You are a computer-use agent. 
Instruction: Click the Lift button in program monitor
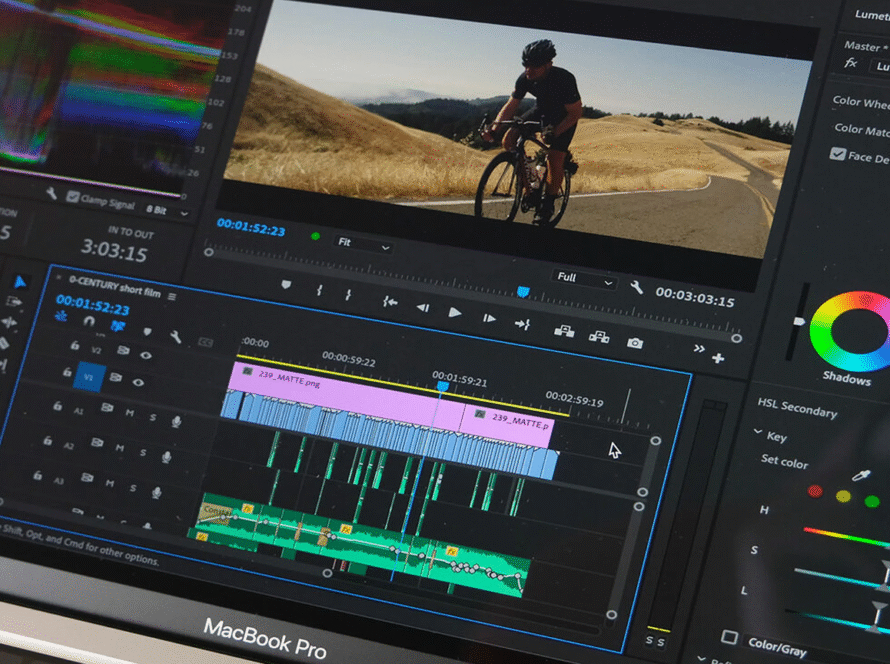pyautogui.click(x=564, y=331)
